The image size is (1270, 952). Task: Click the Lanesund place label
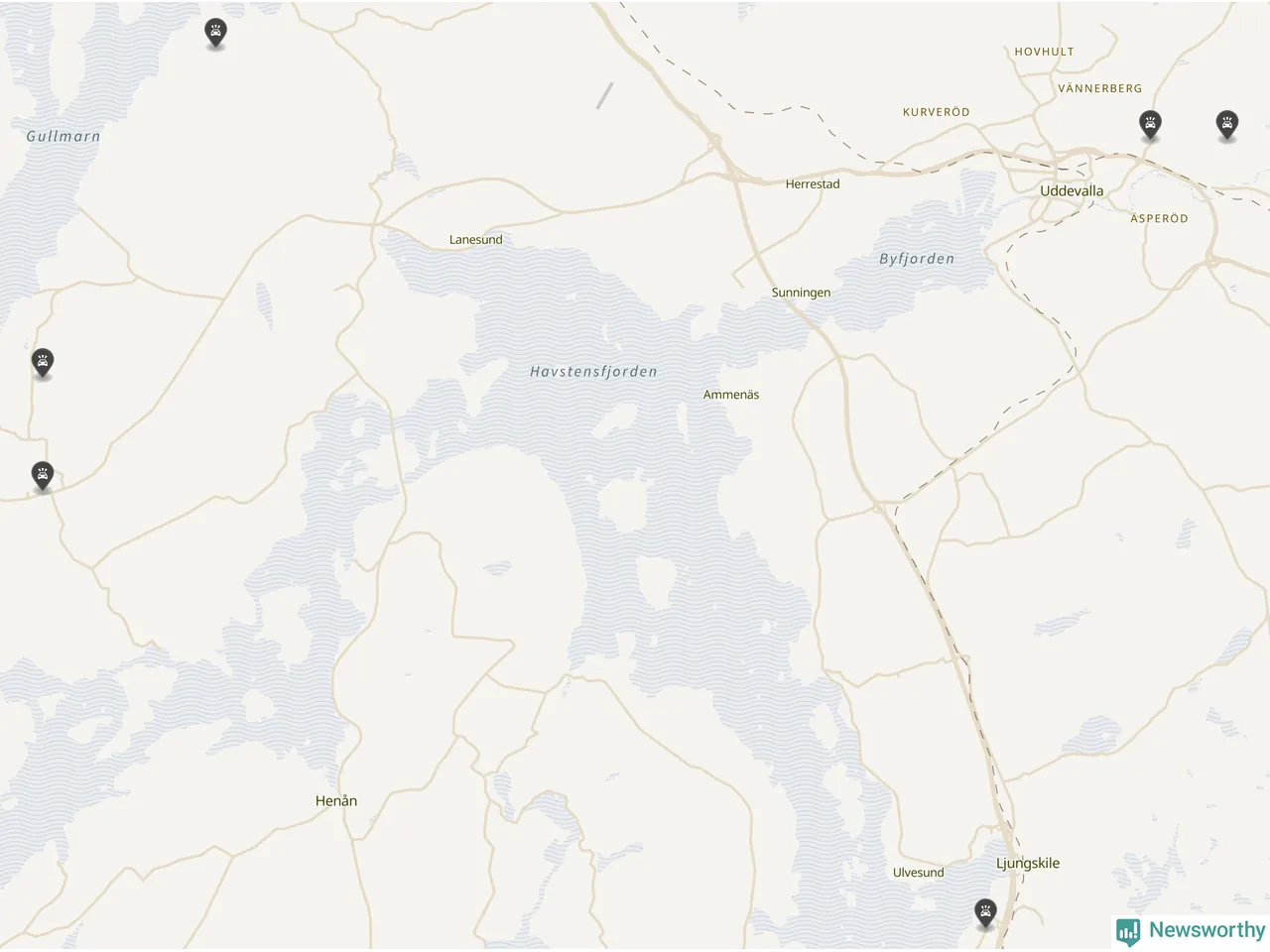click(x=476, y=240)
